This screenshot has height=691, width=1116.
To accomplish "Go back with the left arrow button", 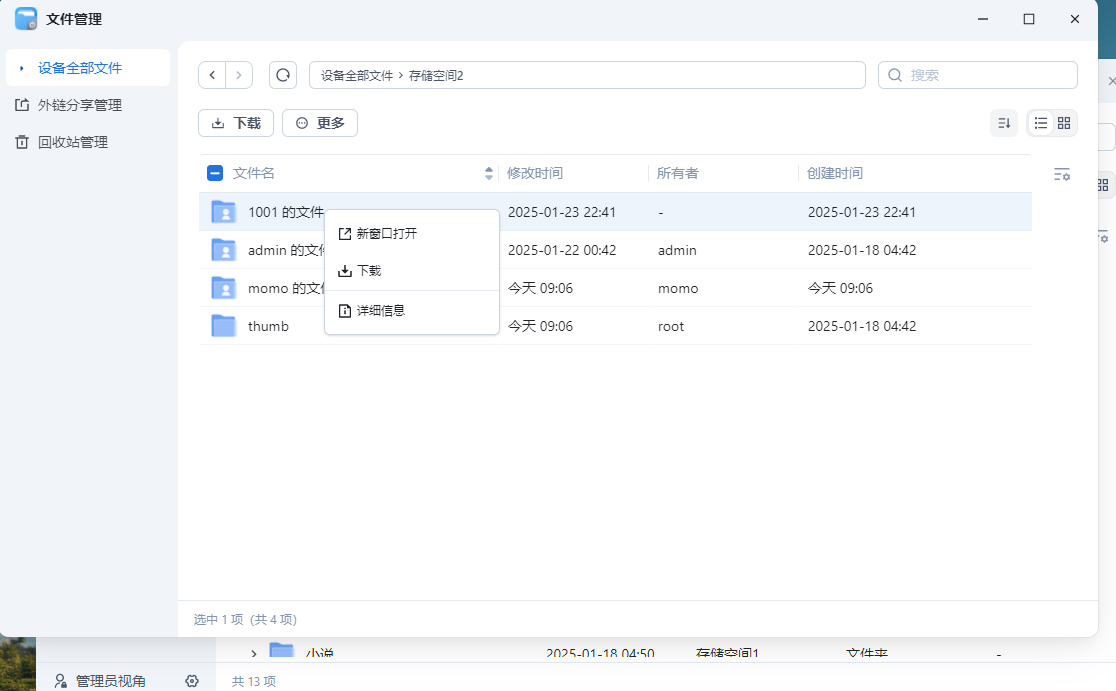I will 212,75.
